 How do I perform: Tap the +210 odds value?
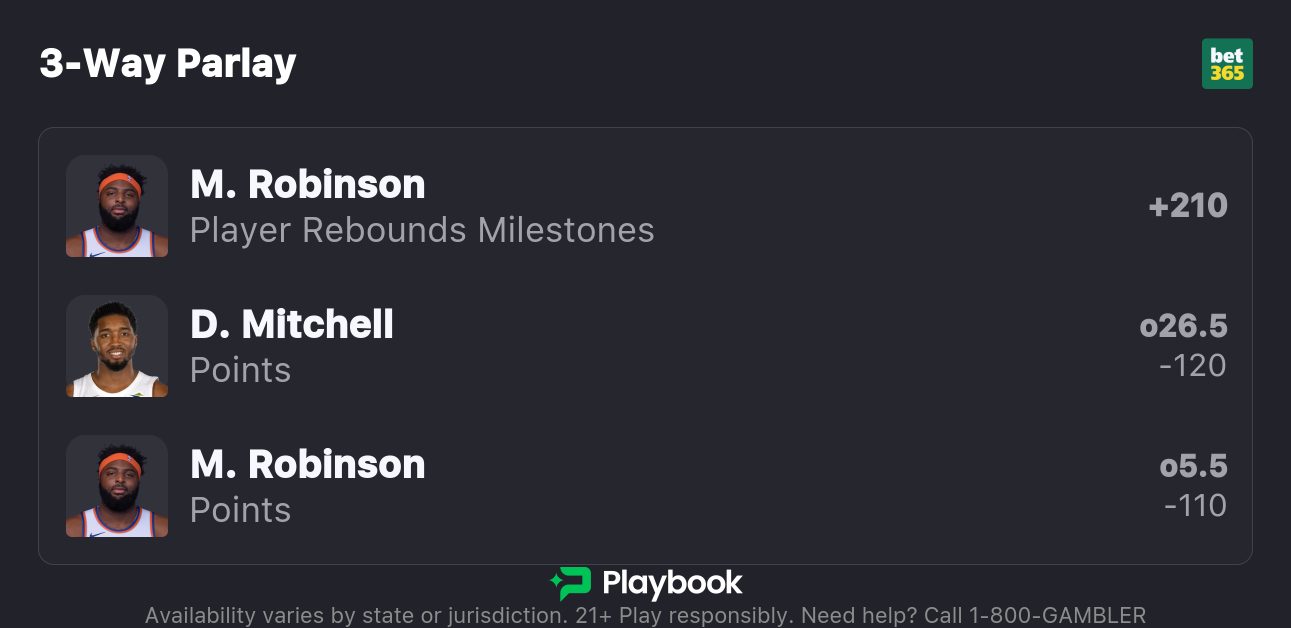[1188, 206]
